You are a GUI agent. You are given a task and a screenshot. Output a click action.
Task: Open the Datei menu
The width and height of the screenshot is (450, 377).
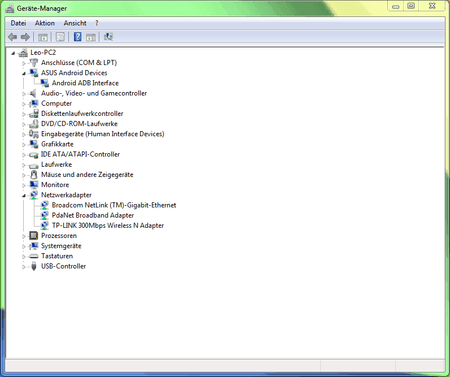click(18, 23)
